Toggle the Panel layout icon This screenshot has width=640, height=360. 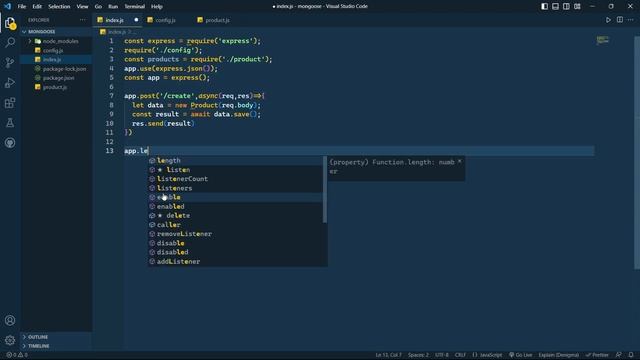[x=556, y=7]
